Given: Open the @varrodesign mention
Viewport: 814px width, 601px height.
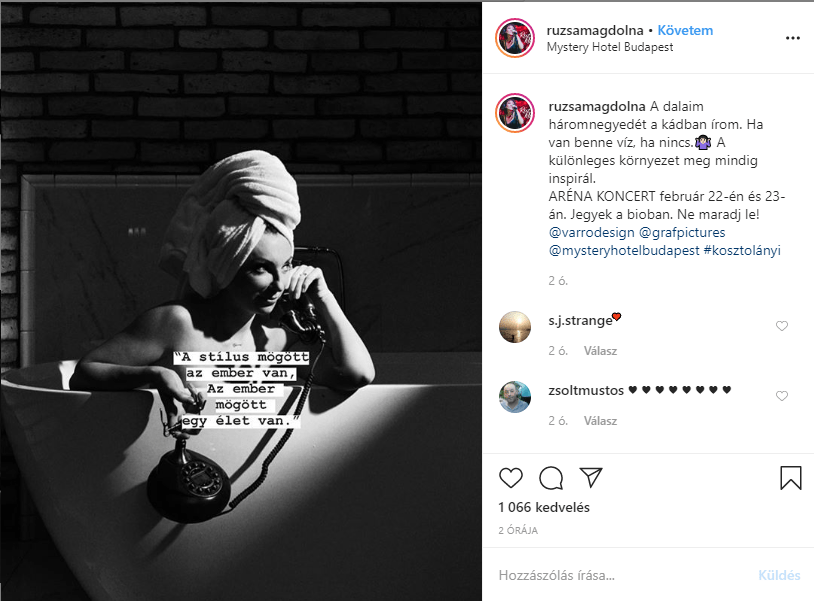Looking at the screenshot, I should tap(591, 233).
